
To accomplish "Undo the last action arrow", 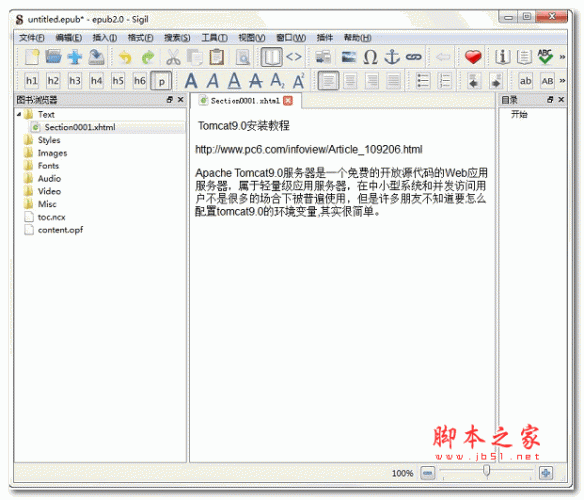I will (125, 57).
